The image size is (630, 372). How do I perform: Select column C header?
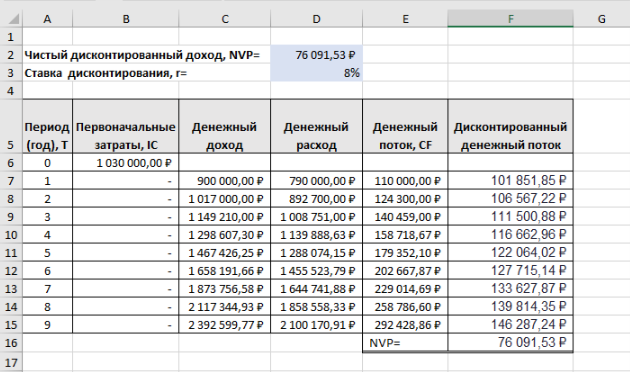pos(225,19)
